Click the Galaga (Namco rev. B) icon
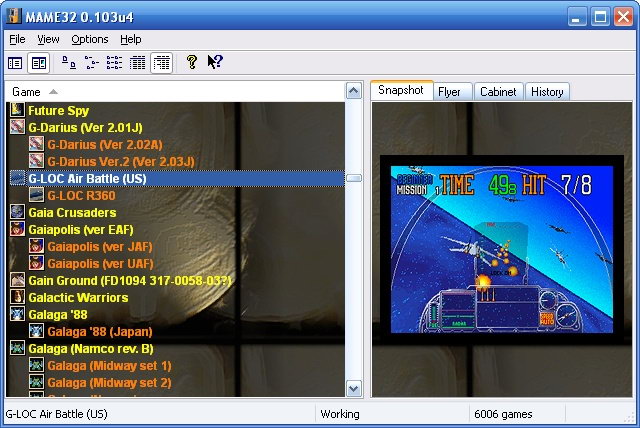The width and height of the screenshot is (640, 428). (x=17, y=348)
